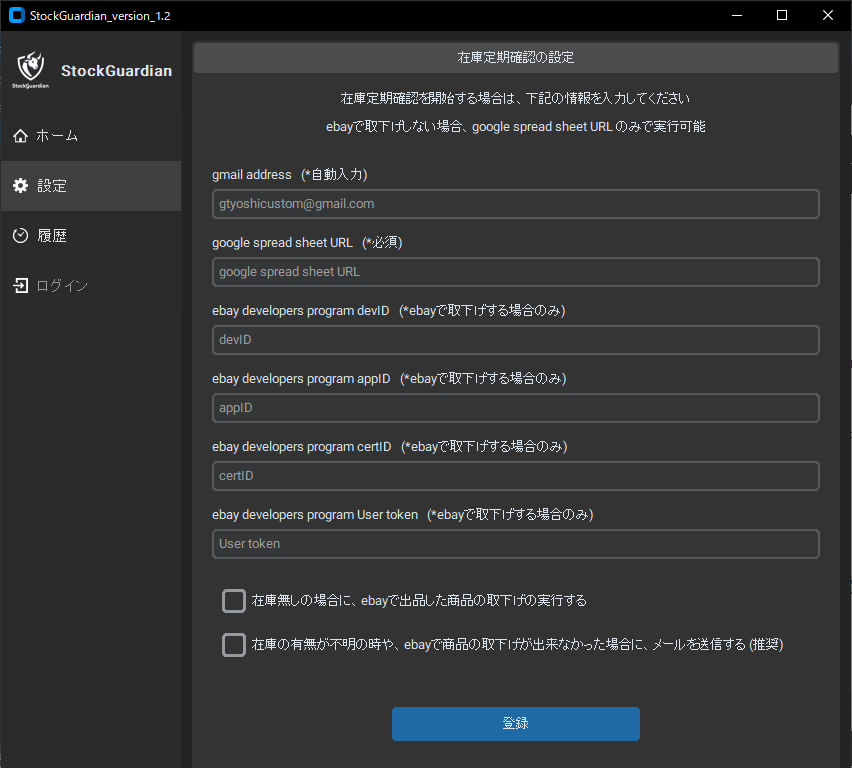852x768 pixels.
Task: Click the StockGuardian title text in sidebar
Action: tap(116, 71)
